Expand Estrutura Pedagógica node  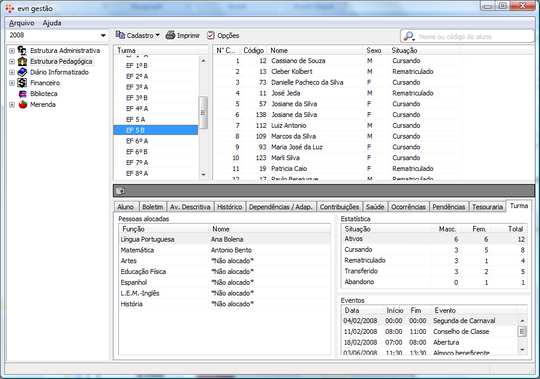[x=12, y=62]
